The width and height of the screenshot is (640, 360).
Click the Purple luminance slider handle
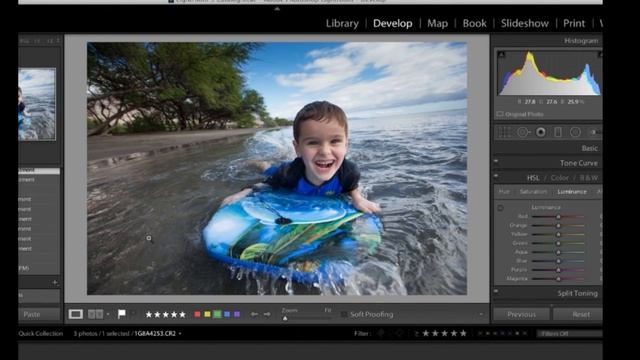[x=558, y=270]
